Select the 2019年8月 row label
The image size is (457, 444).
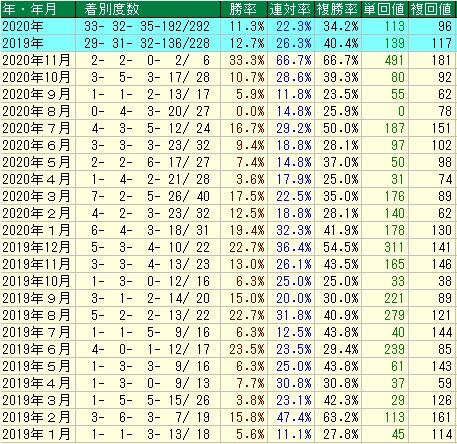(36, 315)
